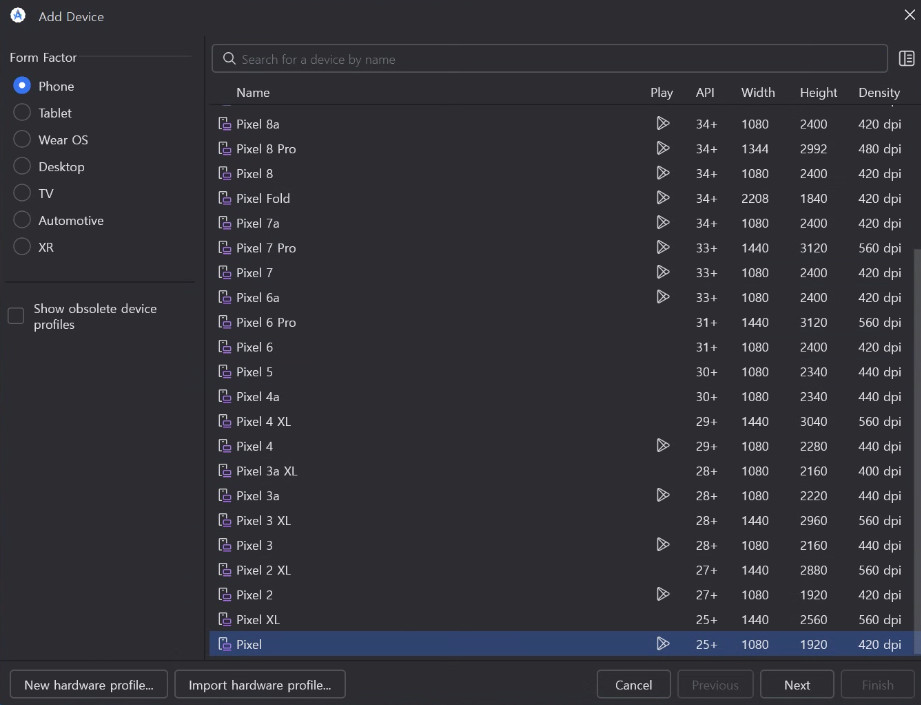This screenshot has height=705, width=921.
Task: Click the Play Store icon for Pixel 2
Action: [x=663, y=594]
